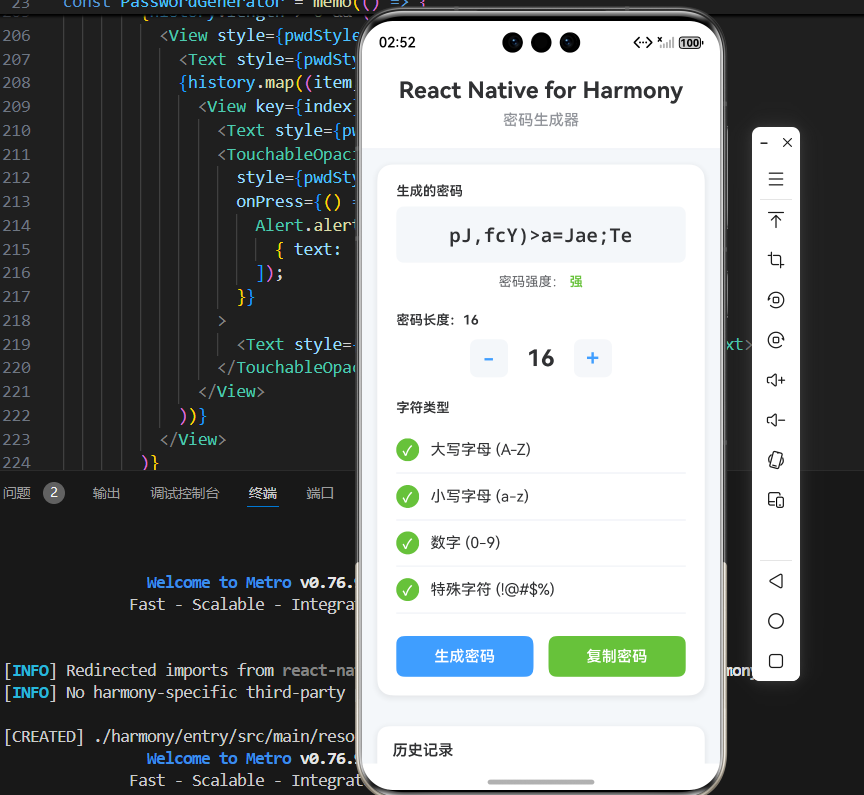Click the generated password text field
Viewport: 864px width, 795px height.
coord(540,234)
